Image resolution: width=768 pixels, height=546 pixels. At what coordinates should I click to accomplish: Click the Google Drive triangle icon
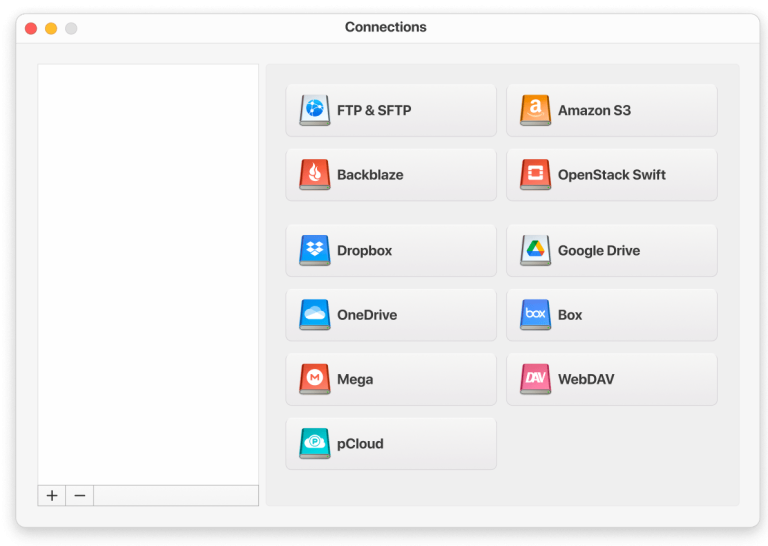click(x=536, y=250)
